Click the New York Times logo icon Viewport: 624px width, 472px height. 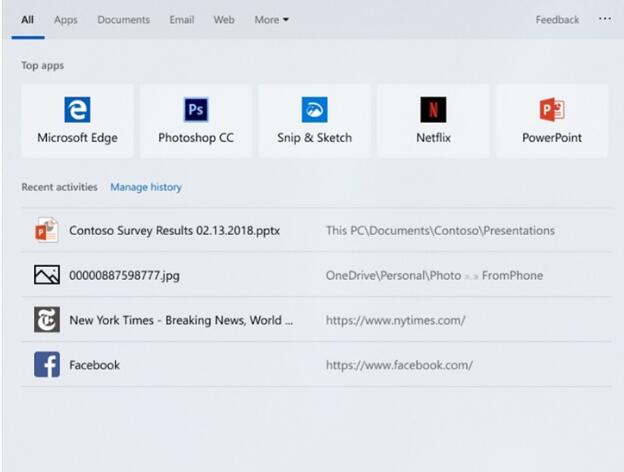click(47, 320)
